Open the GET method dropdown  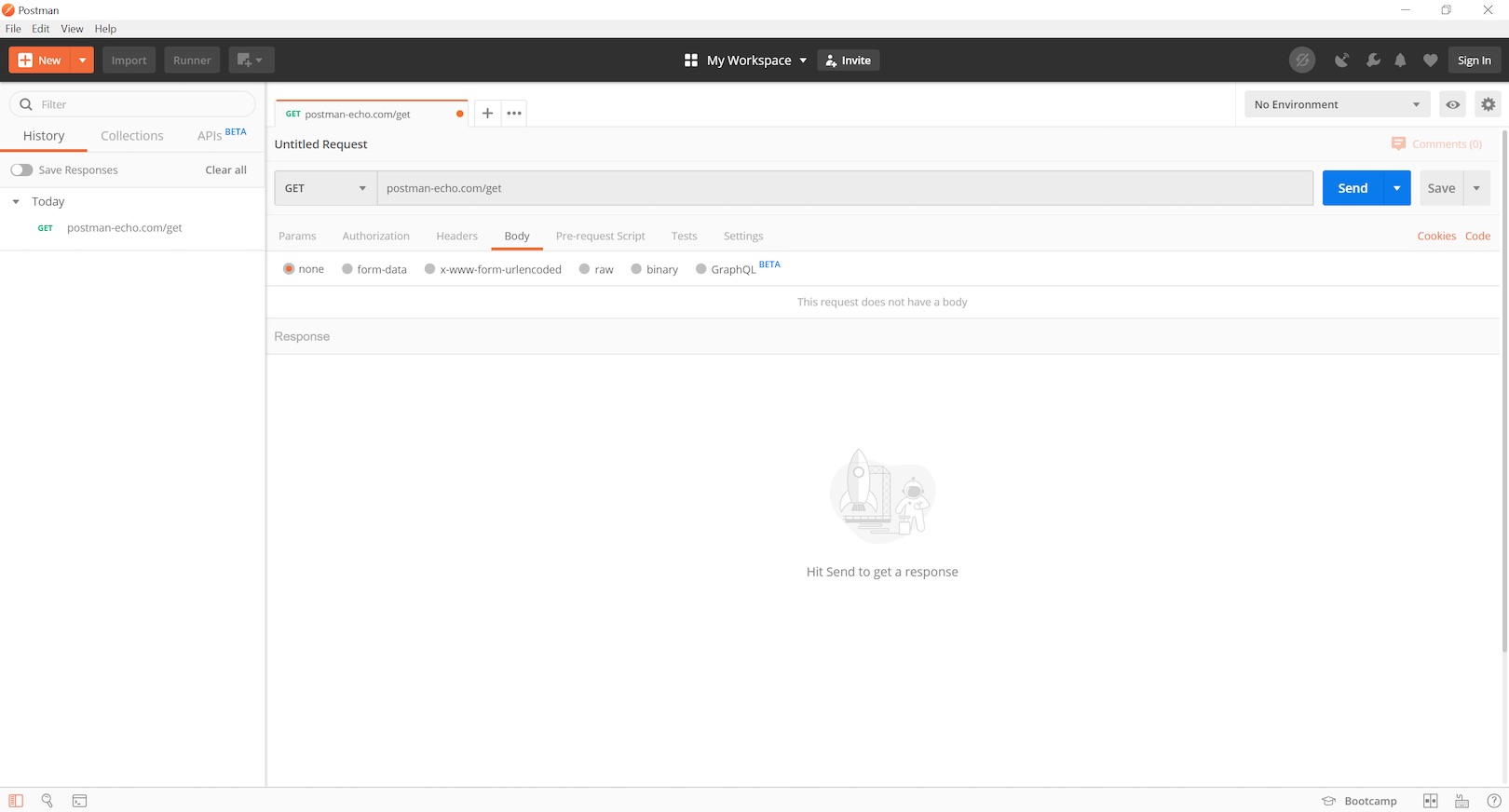tap(325, 188)
